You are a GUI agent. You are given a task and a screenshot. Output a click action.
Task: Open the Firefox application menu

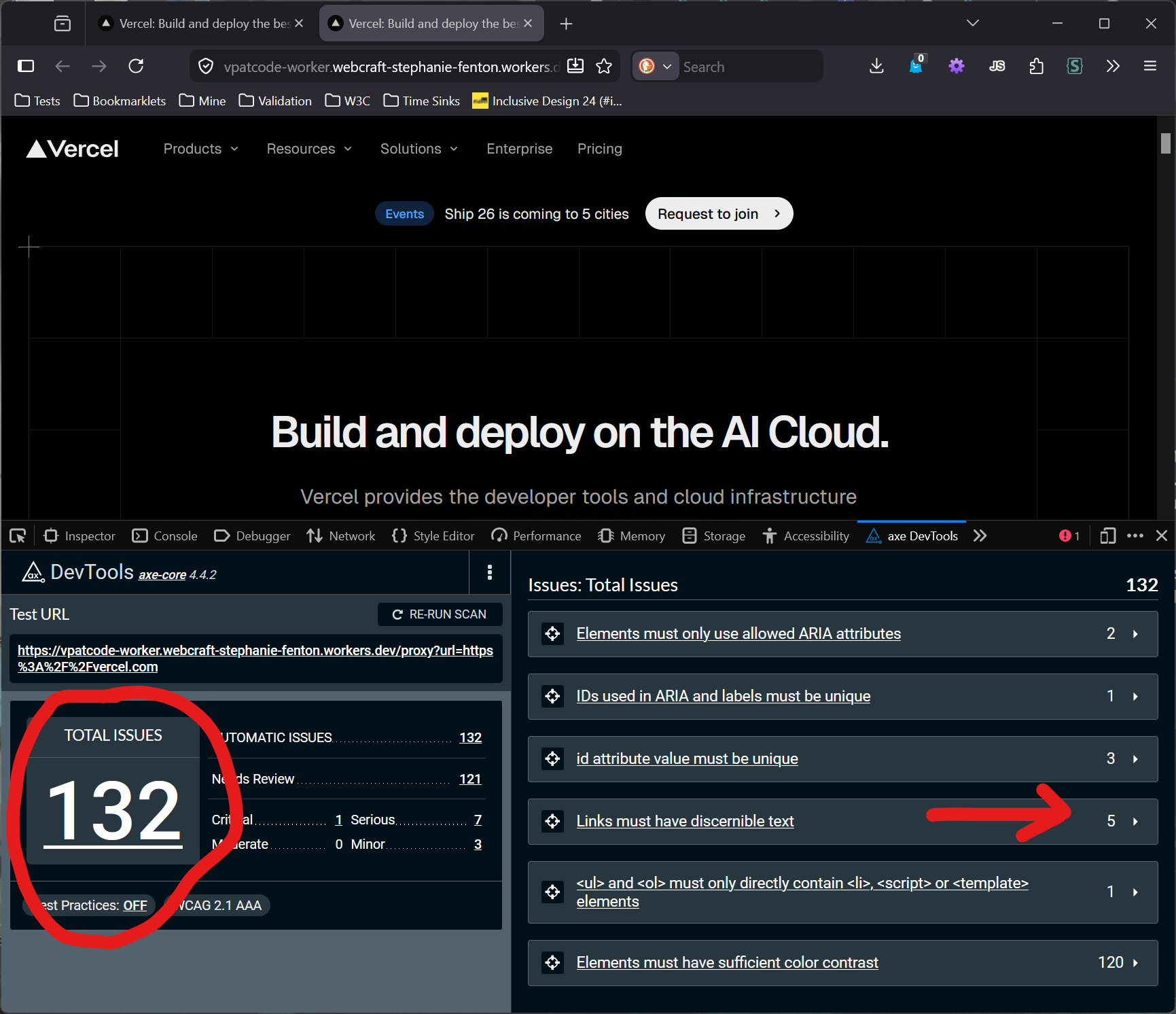click(x=1150, y=66)
